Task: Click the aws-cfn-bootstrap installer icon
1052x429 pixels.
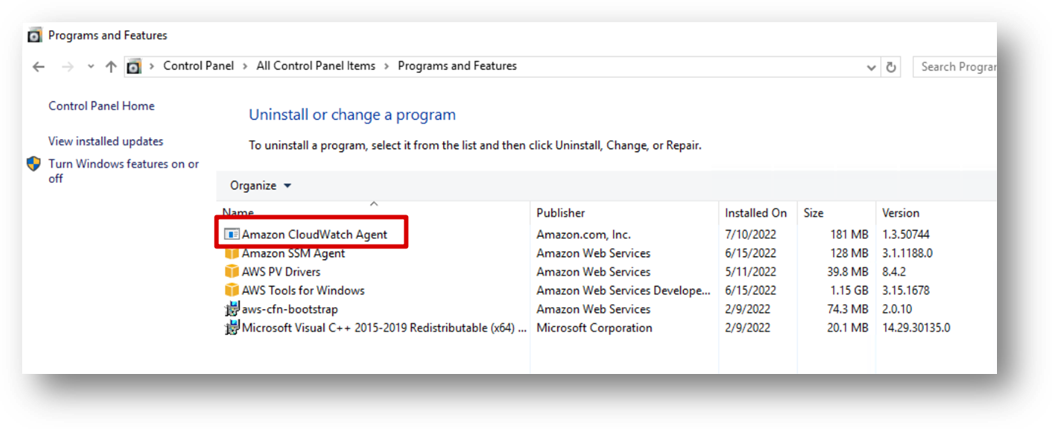Action: click(232, 309)
